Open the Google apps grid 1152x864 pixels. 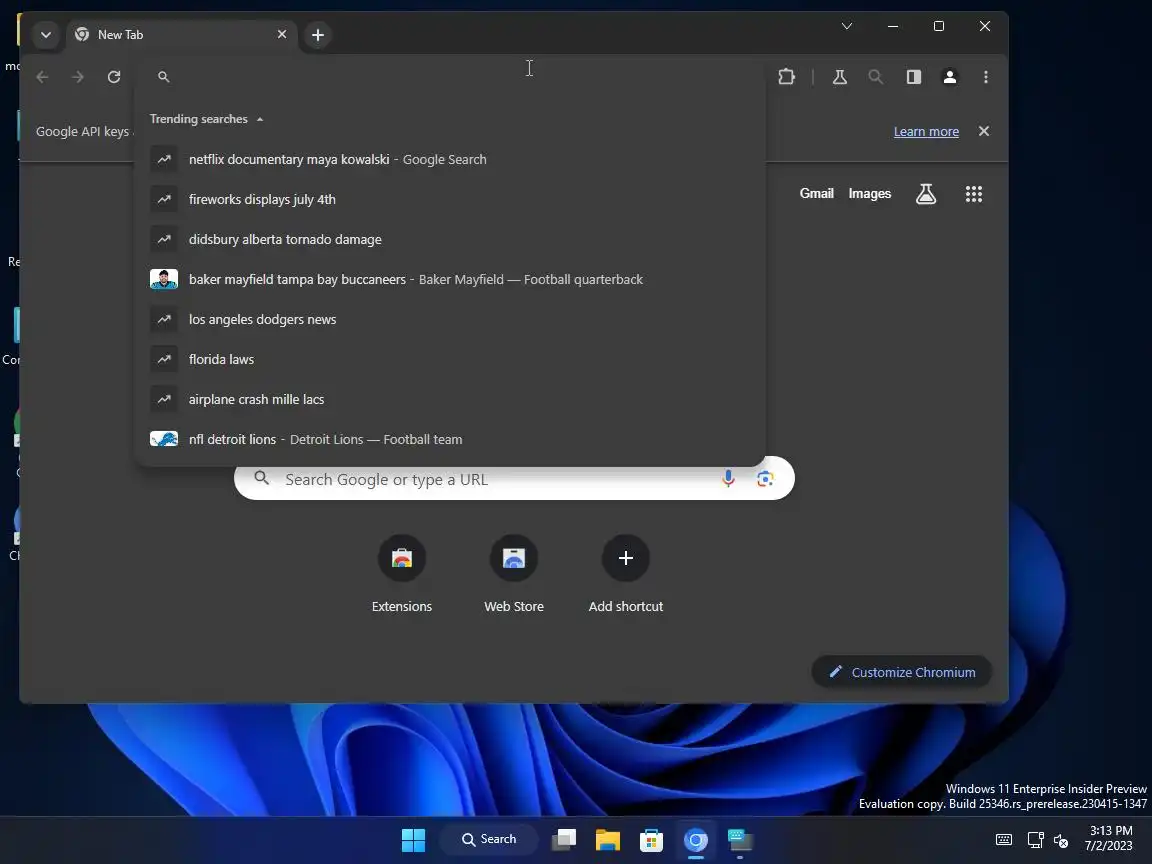(973, 194)
